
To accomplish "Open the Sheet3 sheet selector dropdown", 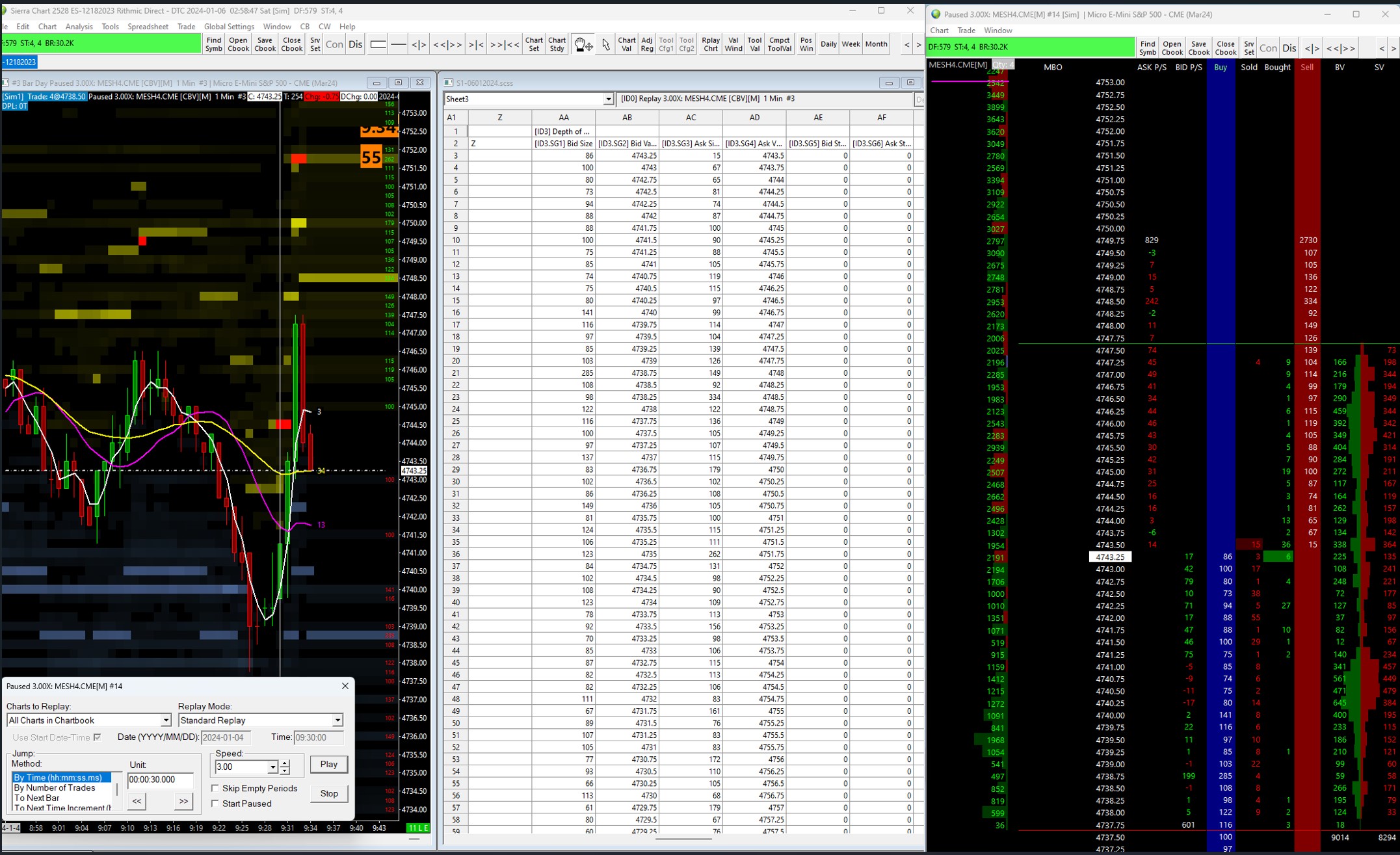I will [608, 99].
